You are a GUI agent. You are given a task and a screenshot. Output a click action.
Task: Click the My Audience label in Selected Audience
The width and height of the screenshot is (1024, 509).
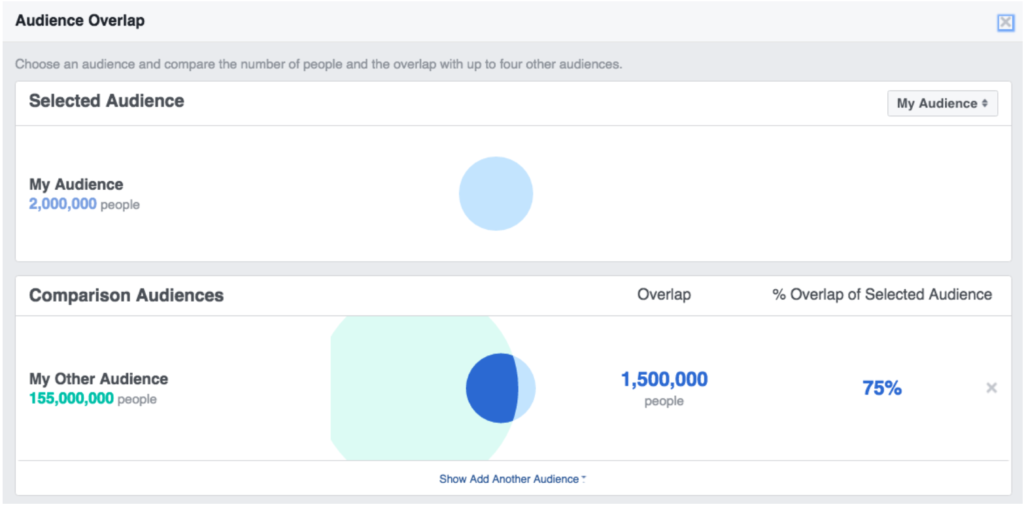click(76, 185)
